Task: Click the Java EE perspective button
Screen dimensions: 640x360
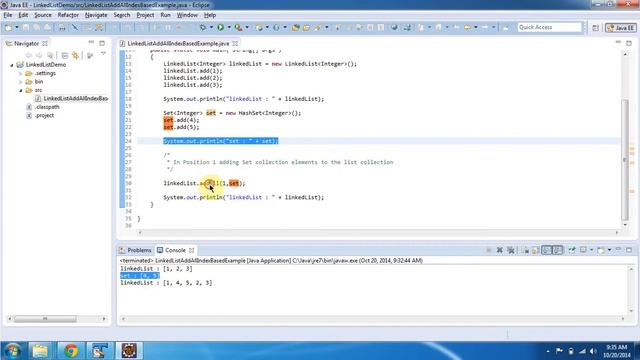Action: pos(620,28)
